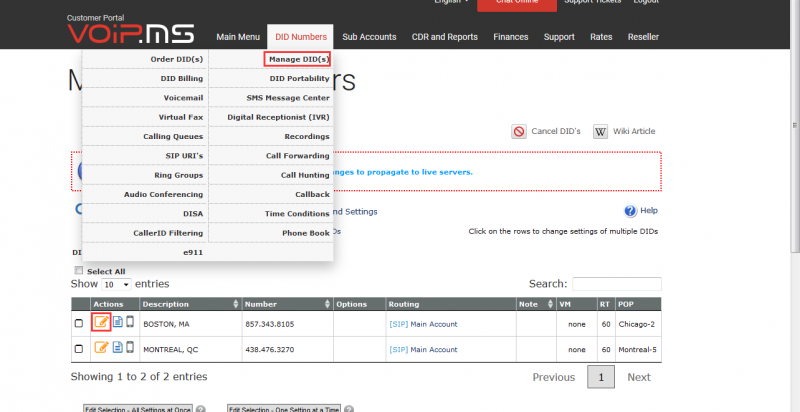
Task: Click into the Search input field
Action: (617, 284)
